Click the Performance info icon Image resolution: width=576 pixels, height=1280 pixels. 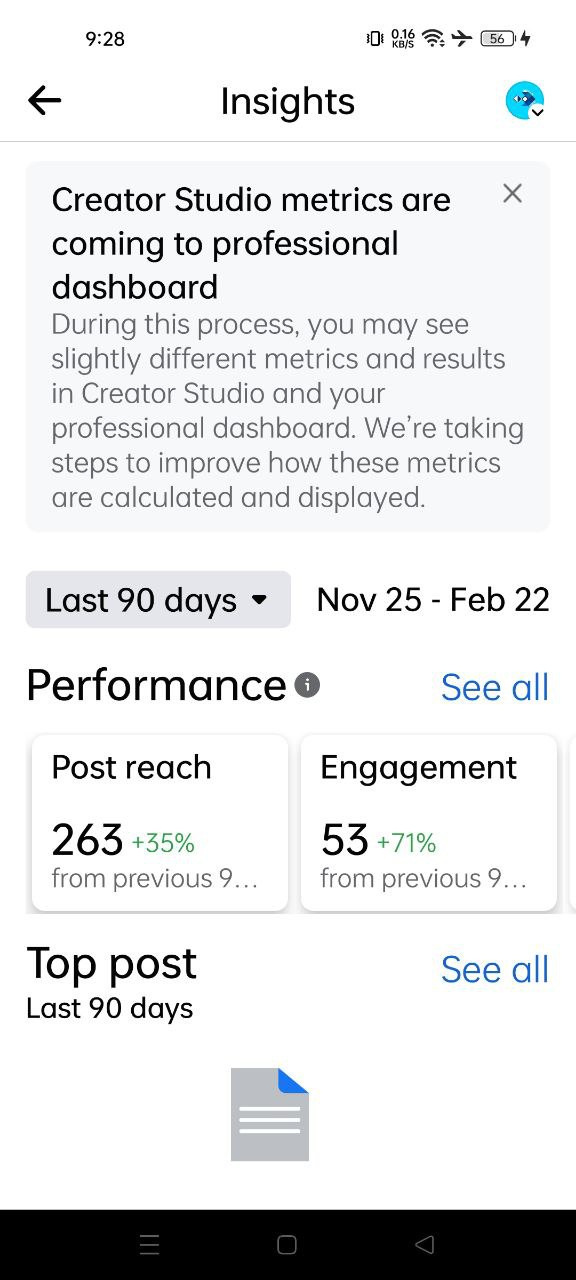[308, 686]
